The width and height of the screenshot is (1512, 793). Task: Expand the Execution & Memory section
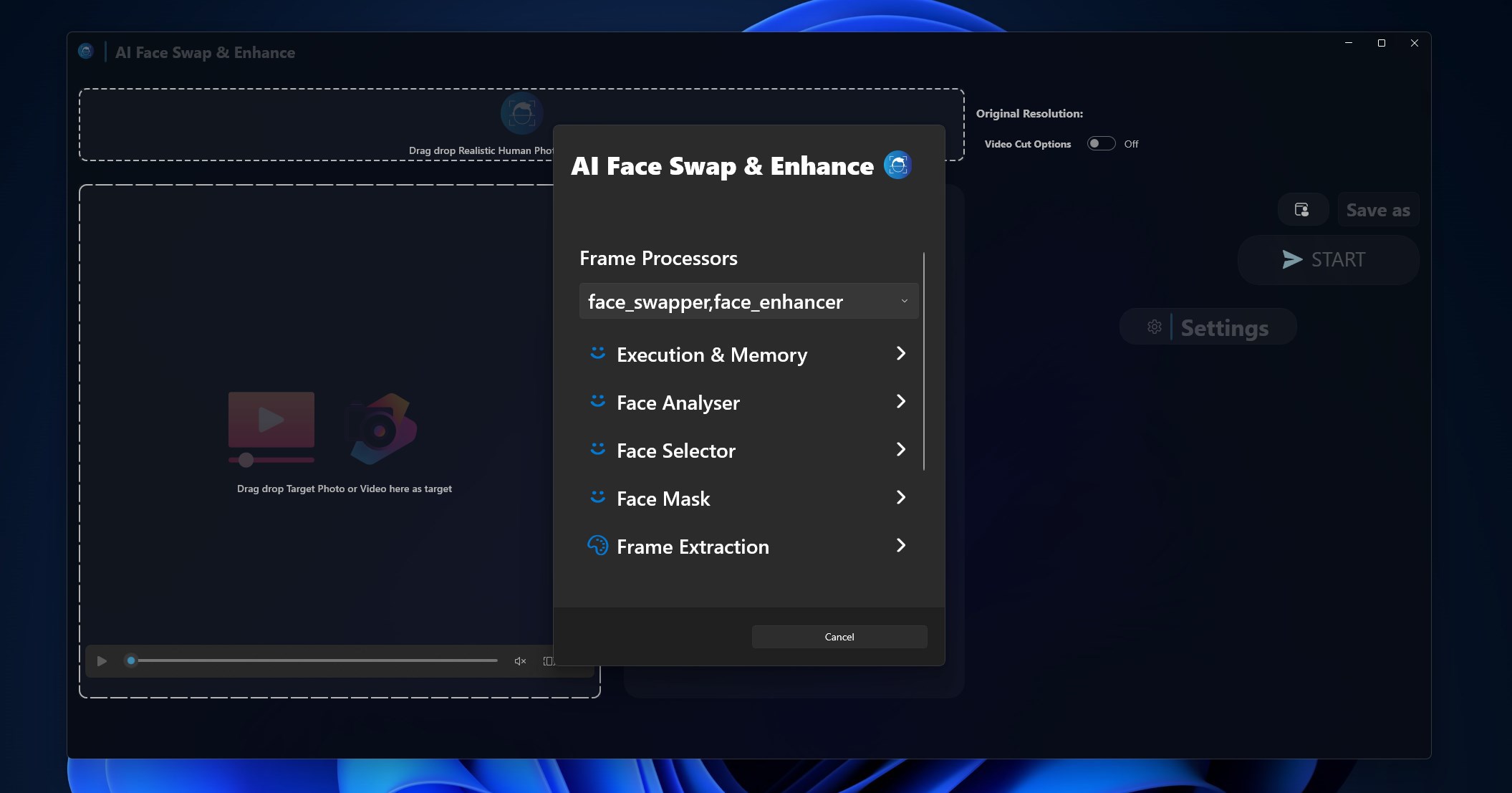[x=900, y=353]
